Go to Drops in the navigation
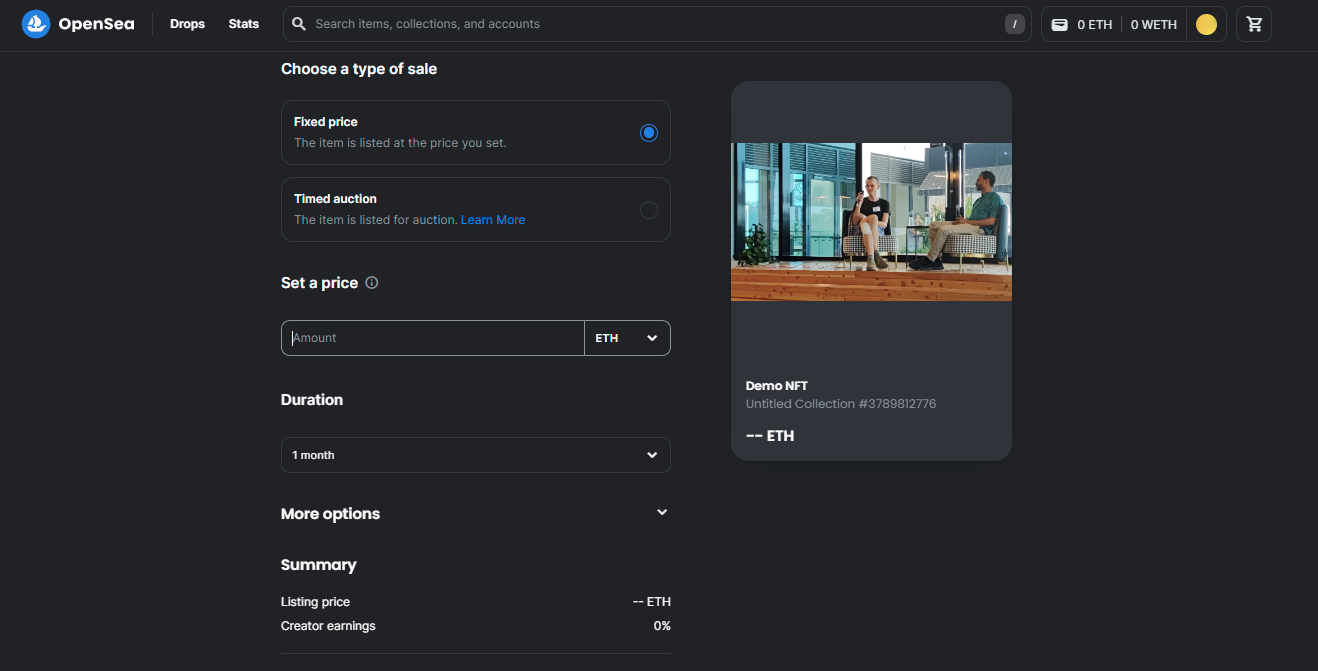Viewport: 1318px width, 671px height. pos(187,24)
